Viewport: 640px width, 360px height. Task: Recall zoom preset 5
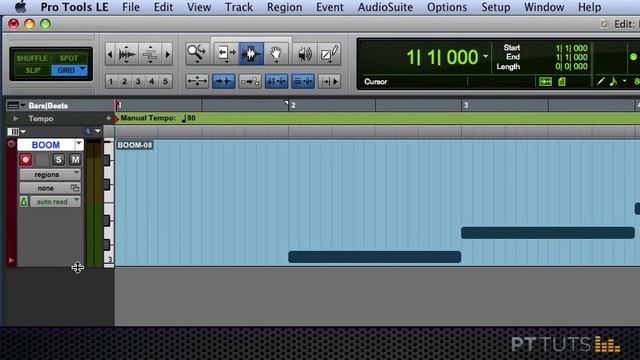(x=165, y=81)
